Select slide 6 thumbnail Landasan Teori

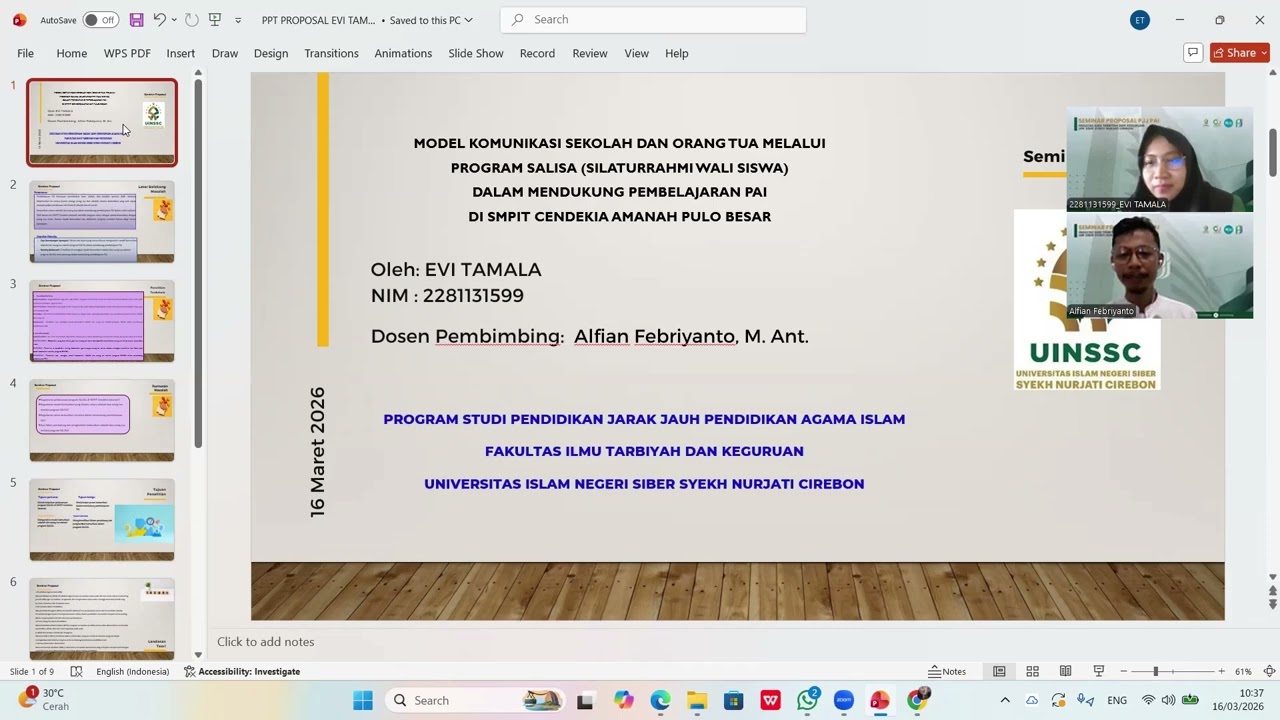102,618
